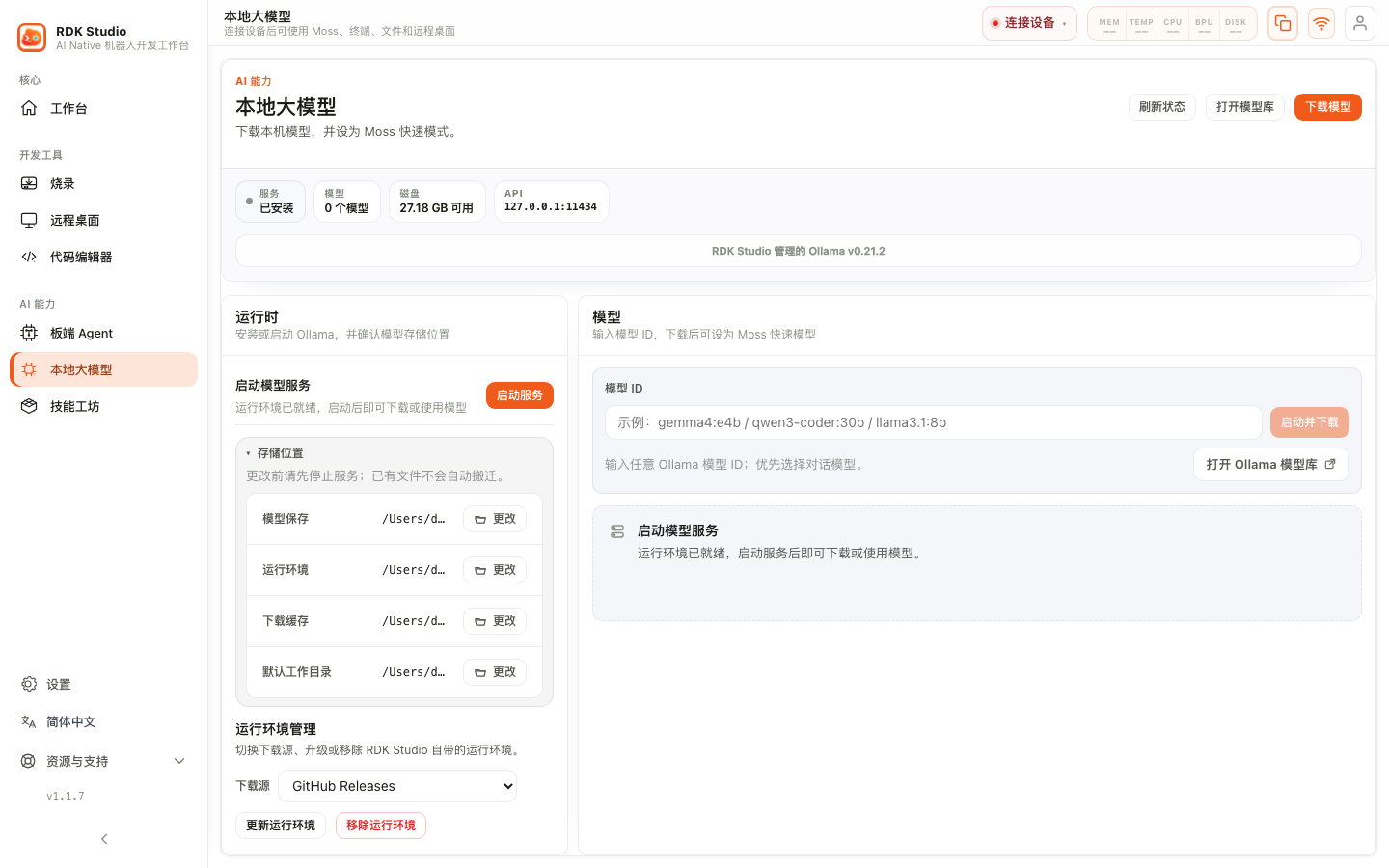Click 更改 for 下载缓存 path
This screenshot has width=1389, height=868.
point(495,621)
